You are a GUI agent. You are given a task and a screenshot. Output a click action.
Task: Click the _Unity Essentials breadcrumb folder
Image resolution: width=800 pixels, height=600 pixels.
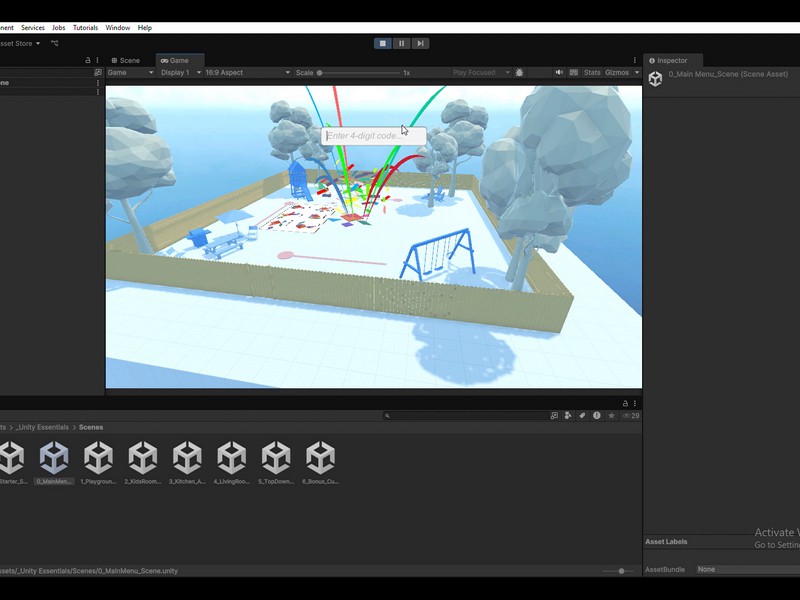(x=42, y=427)
